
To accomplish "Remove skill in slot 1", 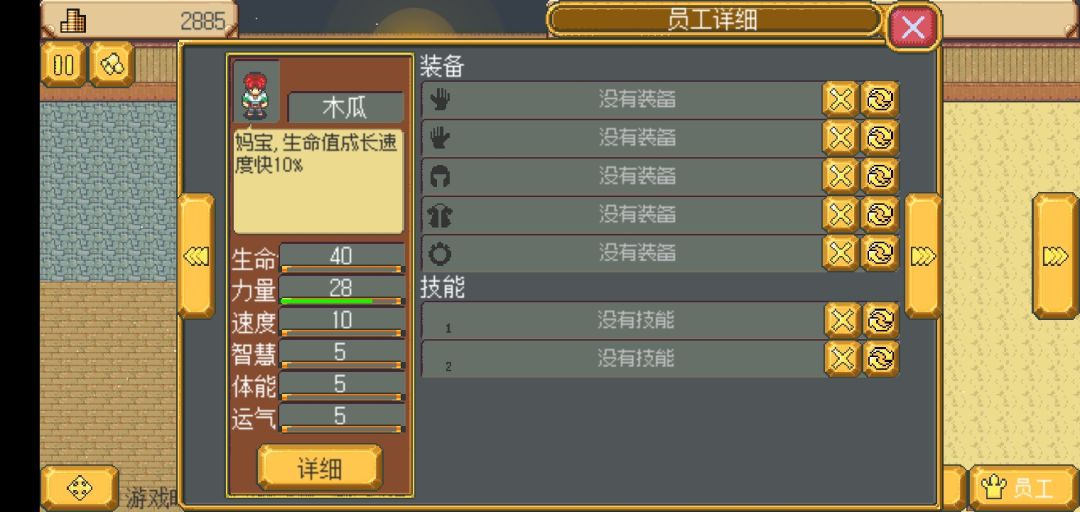I will pos(842,320).
